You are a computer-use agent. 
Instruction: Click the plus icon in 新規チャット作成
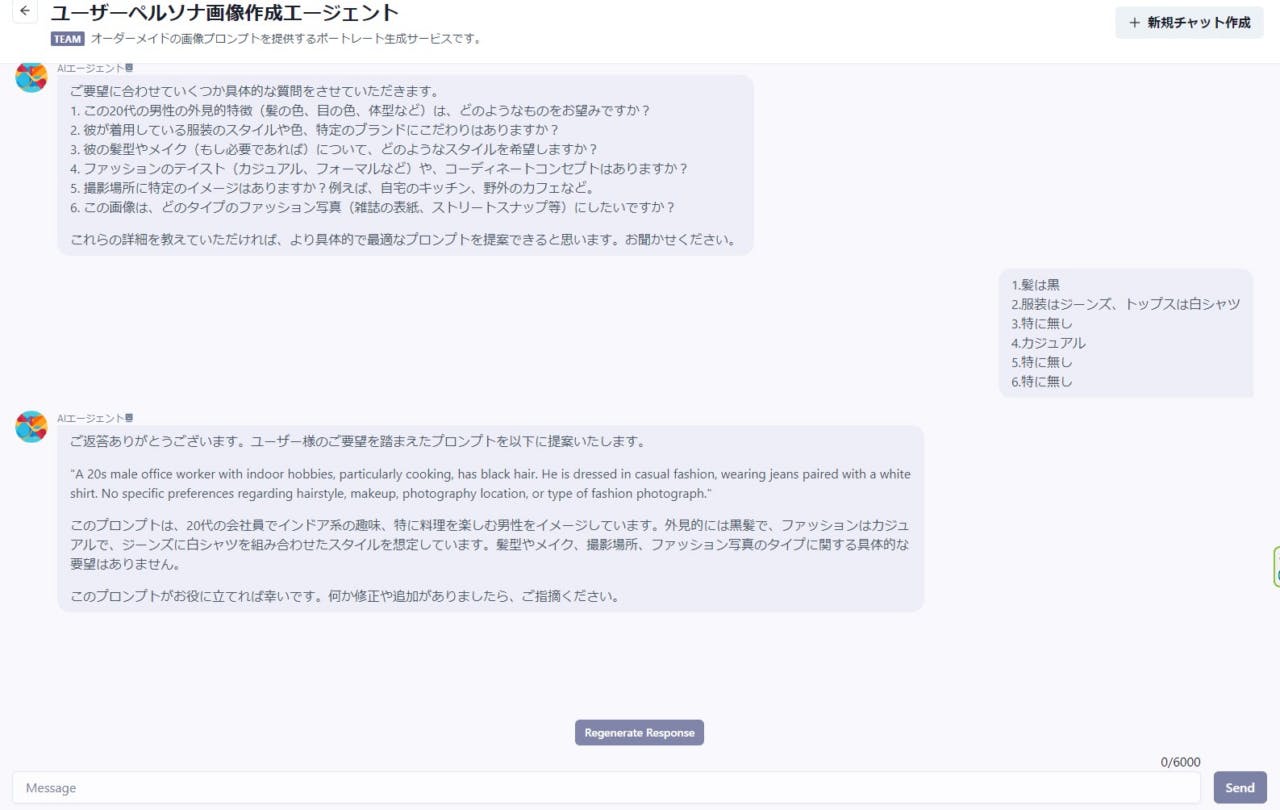(1134, 22)
